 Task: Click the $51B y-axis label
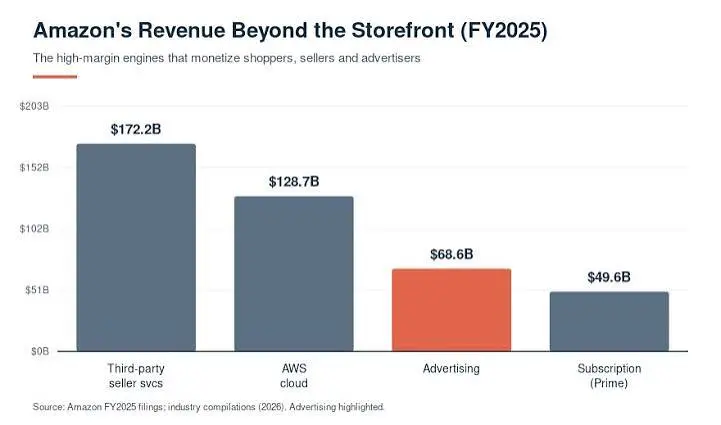pyautogui.click(x=37, y=290)
